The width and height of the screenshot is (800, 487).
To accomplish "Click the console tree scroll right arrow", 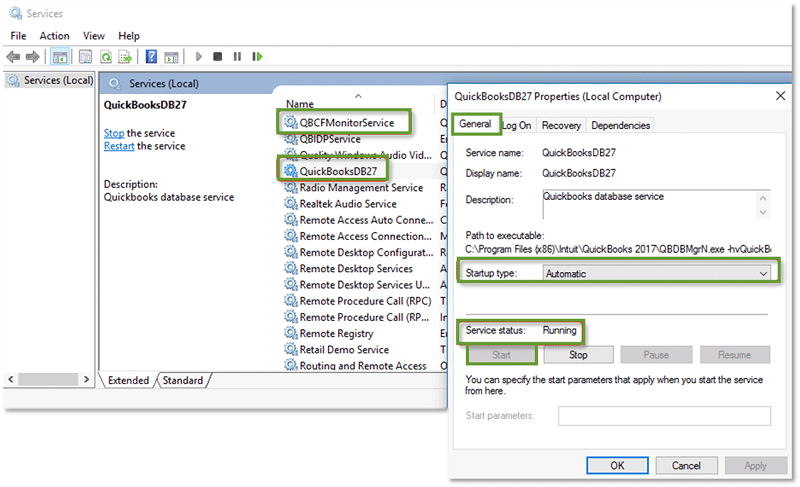I will point(86,379).
